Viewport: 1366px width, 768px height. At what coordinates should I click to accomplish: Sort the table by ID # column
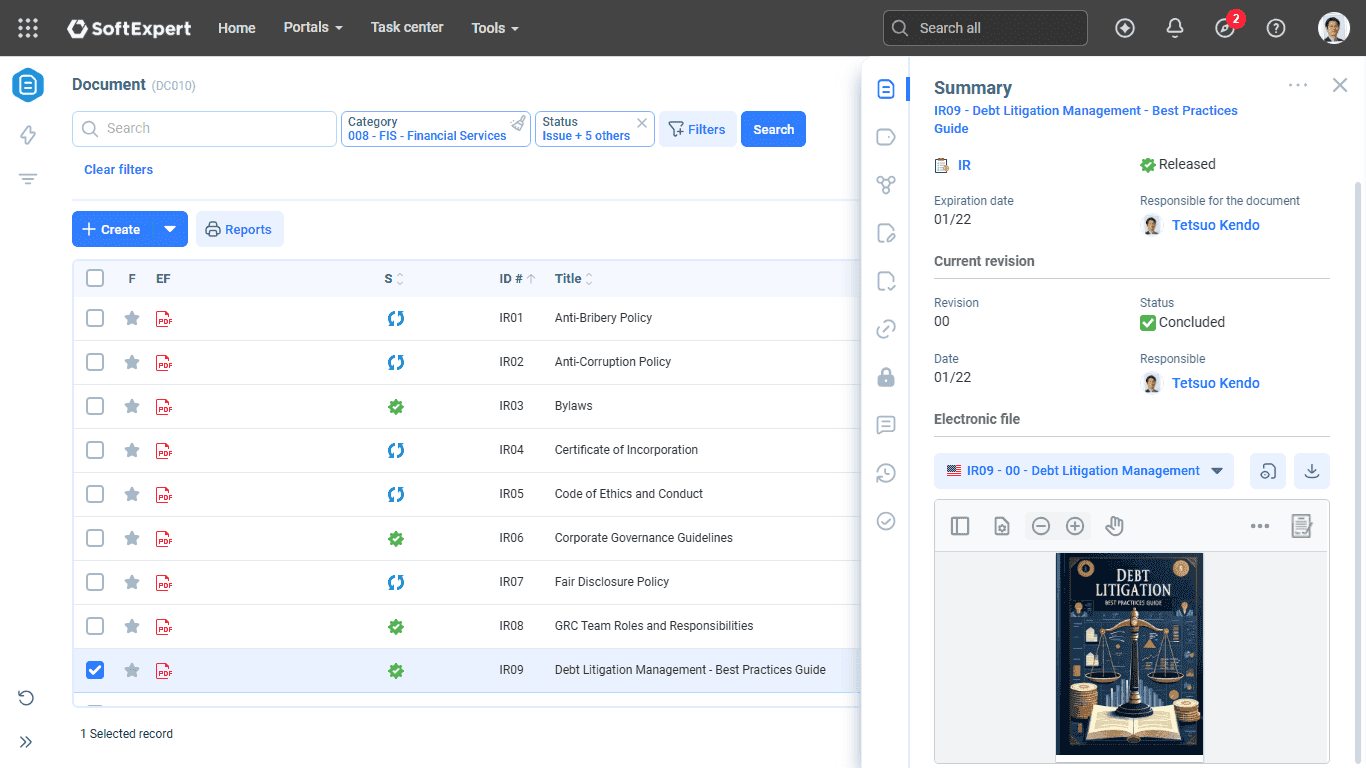coord(518,279)
